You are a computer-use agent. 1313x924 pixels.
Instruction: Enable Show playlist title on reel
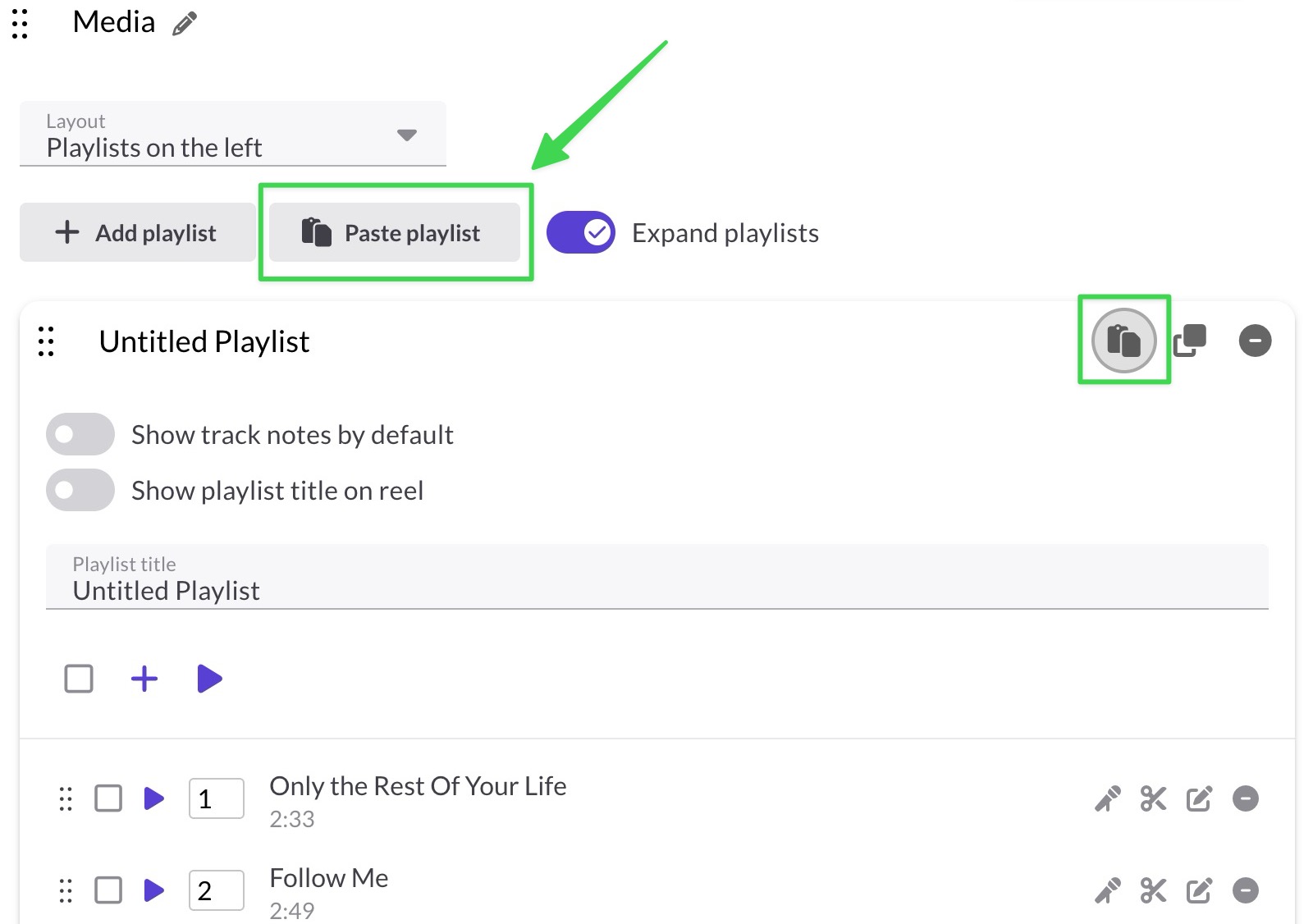click(x=80, y=490)
